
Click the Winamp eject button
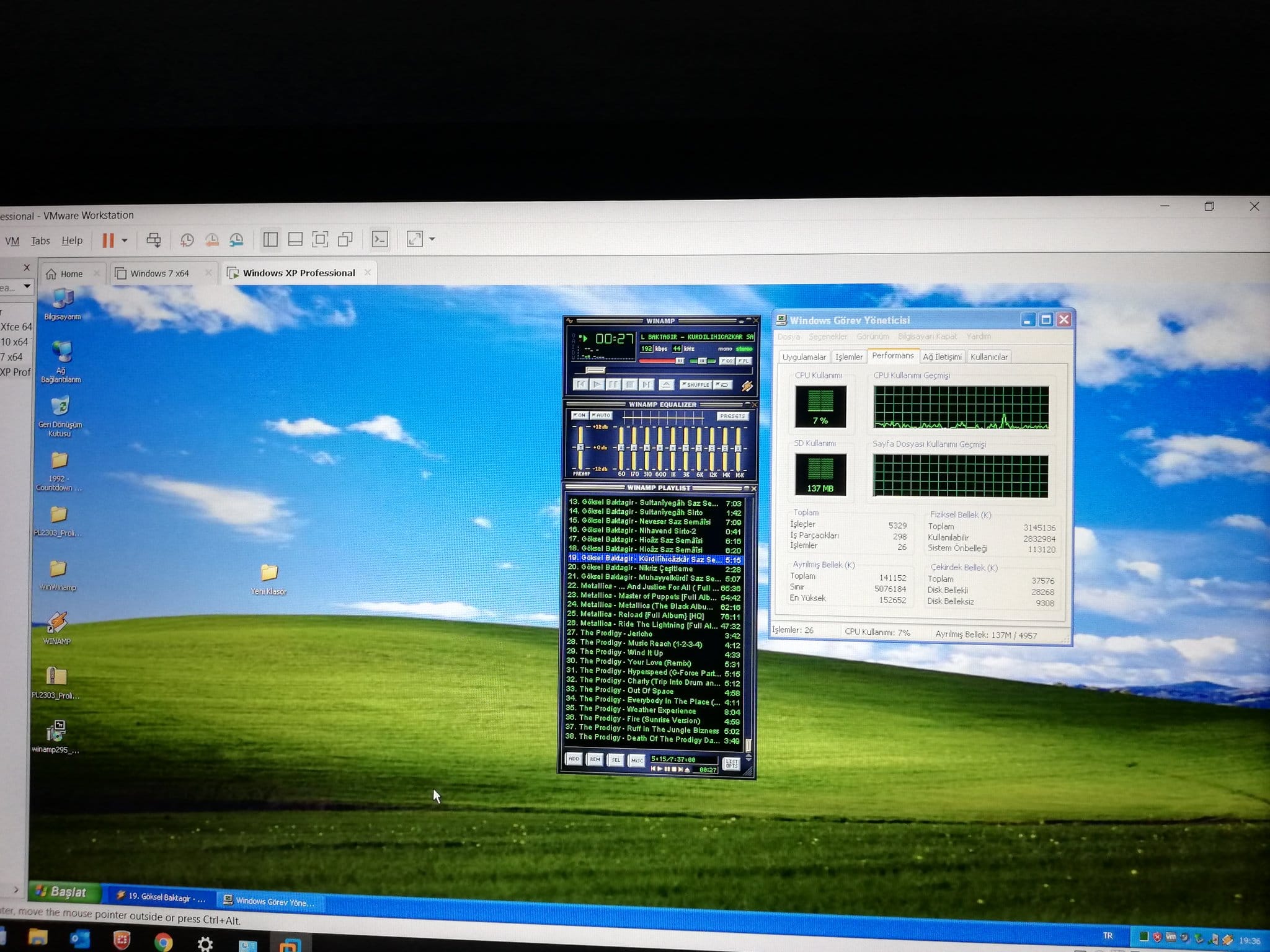click(x=666, y=384)
